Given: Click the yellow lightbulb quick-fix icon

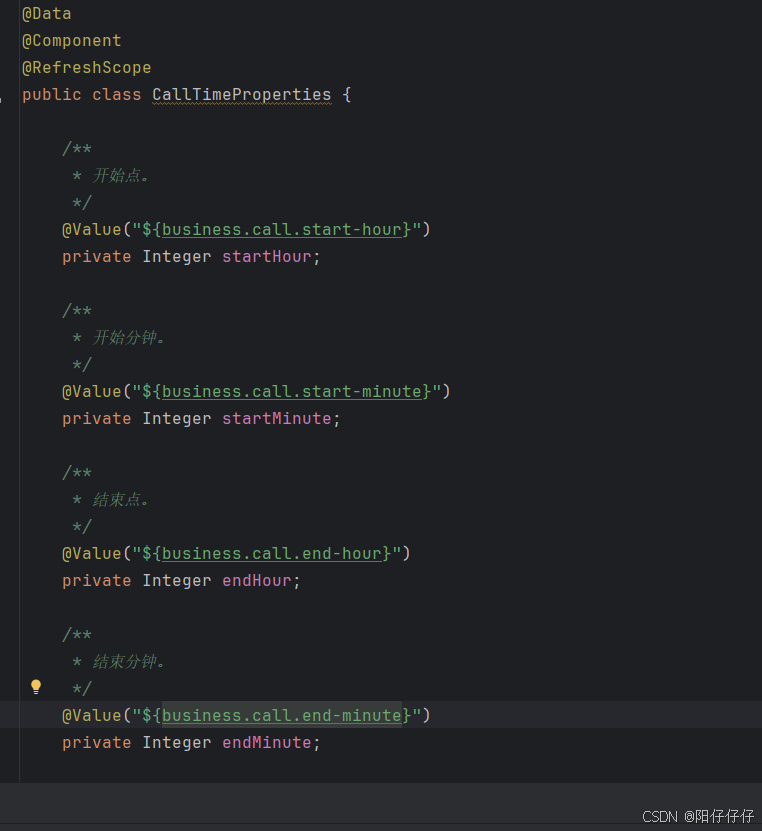Looking at the screenshot, I should pyautogui.click(x=36, y=687).
